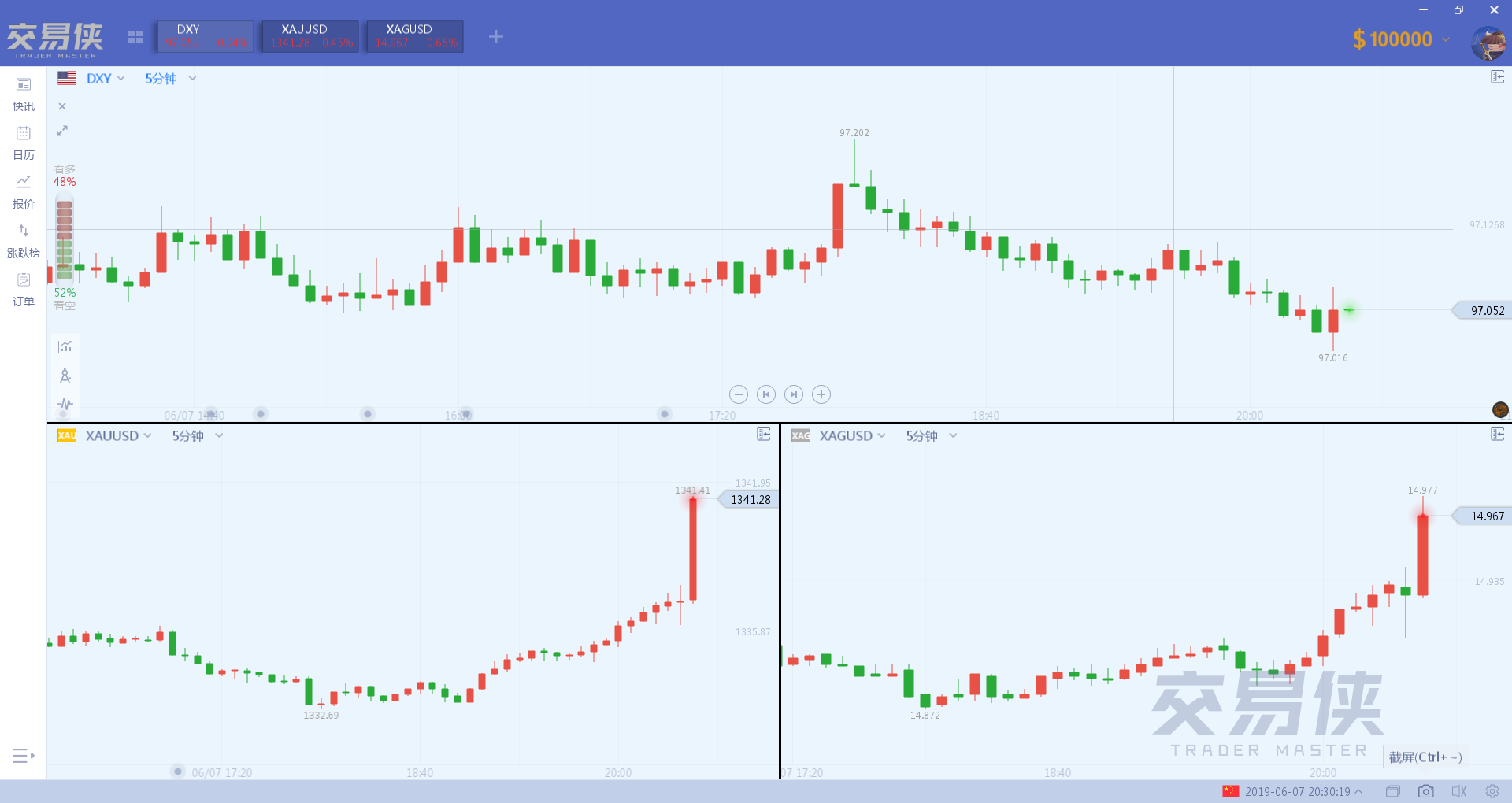Click the event marker on XAUUSD timeline
This screenshot has width=1512, height=803.
coord(178,772)
